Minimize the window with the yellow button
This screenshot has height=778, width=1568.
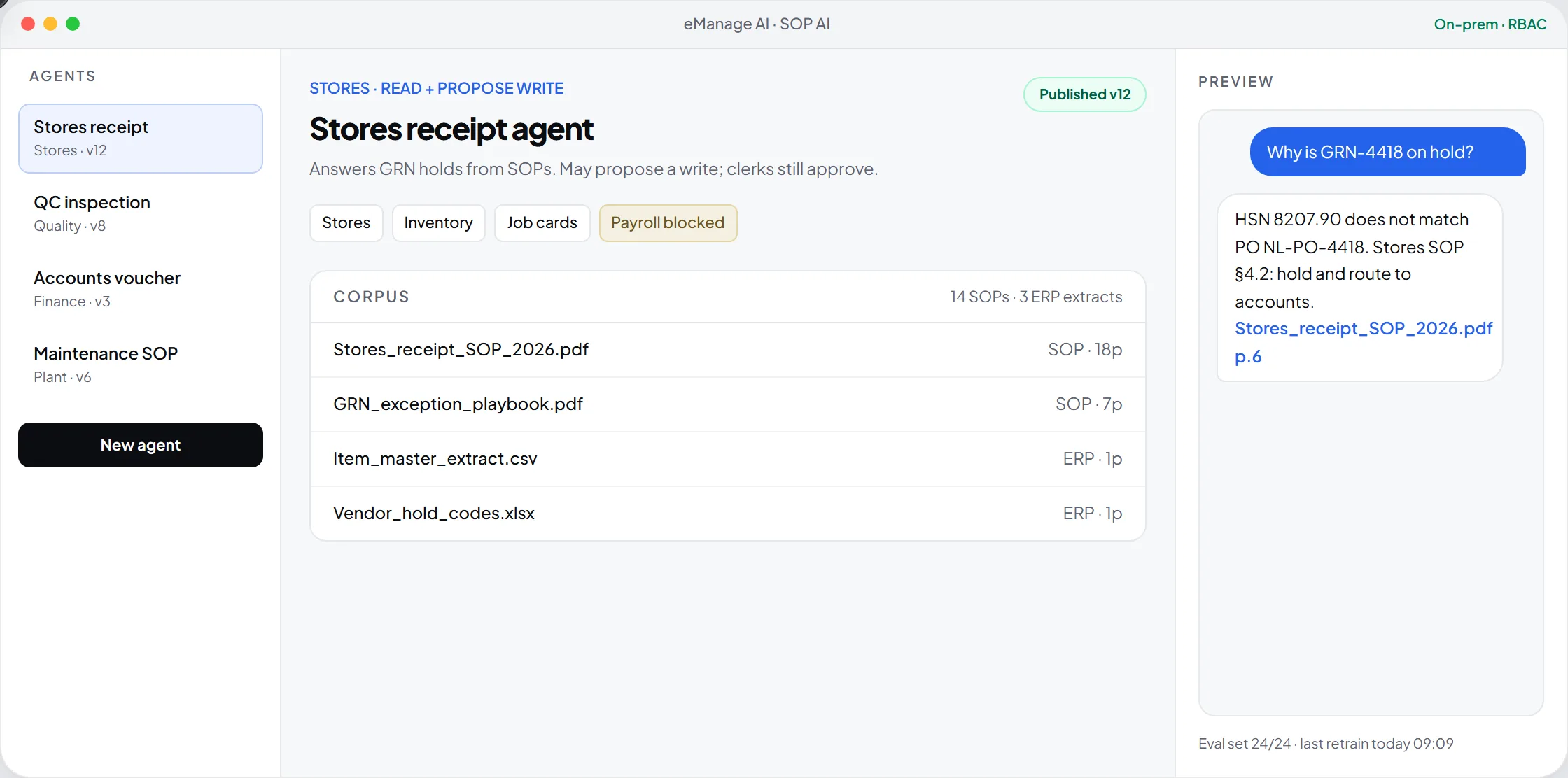tap(50, 24)
